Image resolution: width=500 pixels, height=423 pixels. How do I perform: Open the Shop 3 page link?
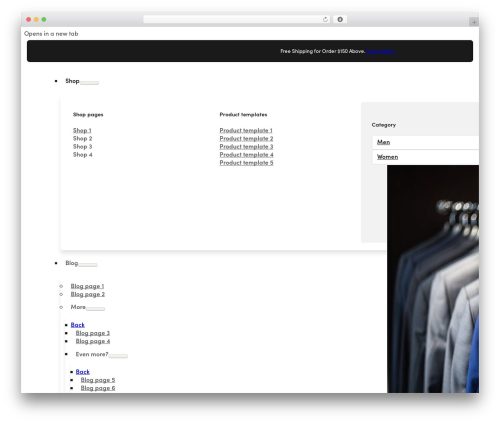[x=83, y=146]
